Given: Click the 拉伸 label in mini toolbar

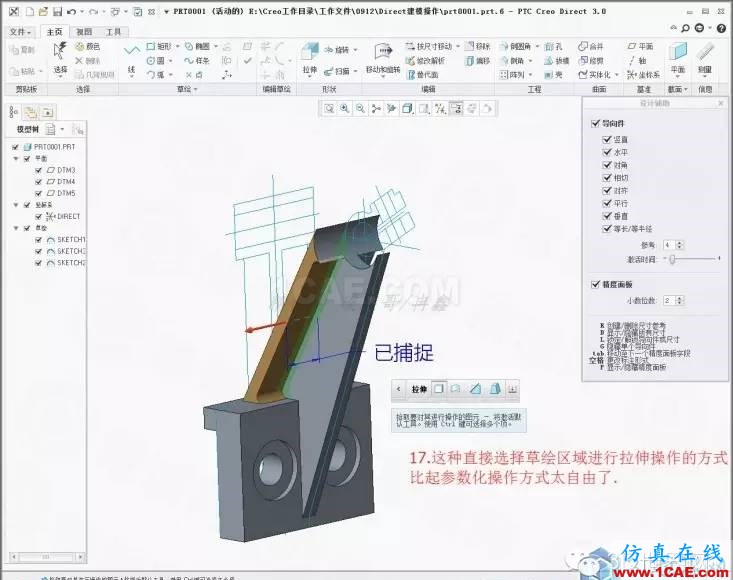Looking at the screenshot, I should point(419,389).
